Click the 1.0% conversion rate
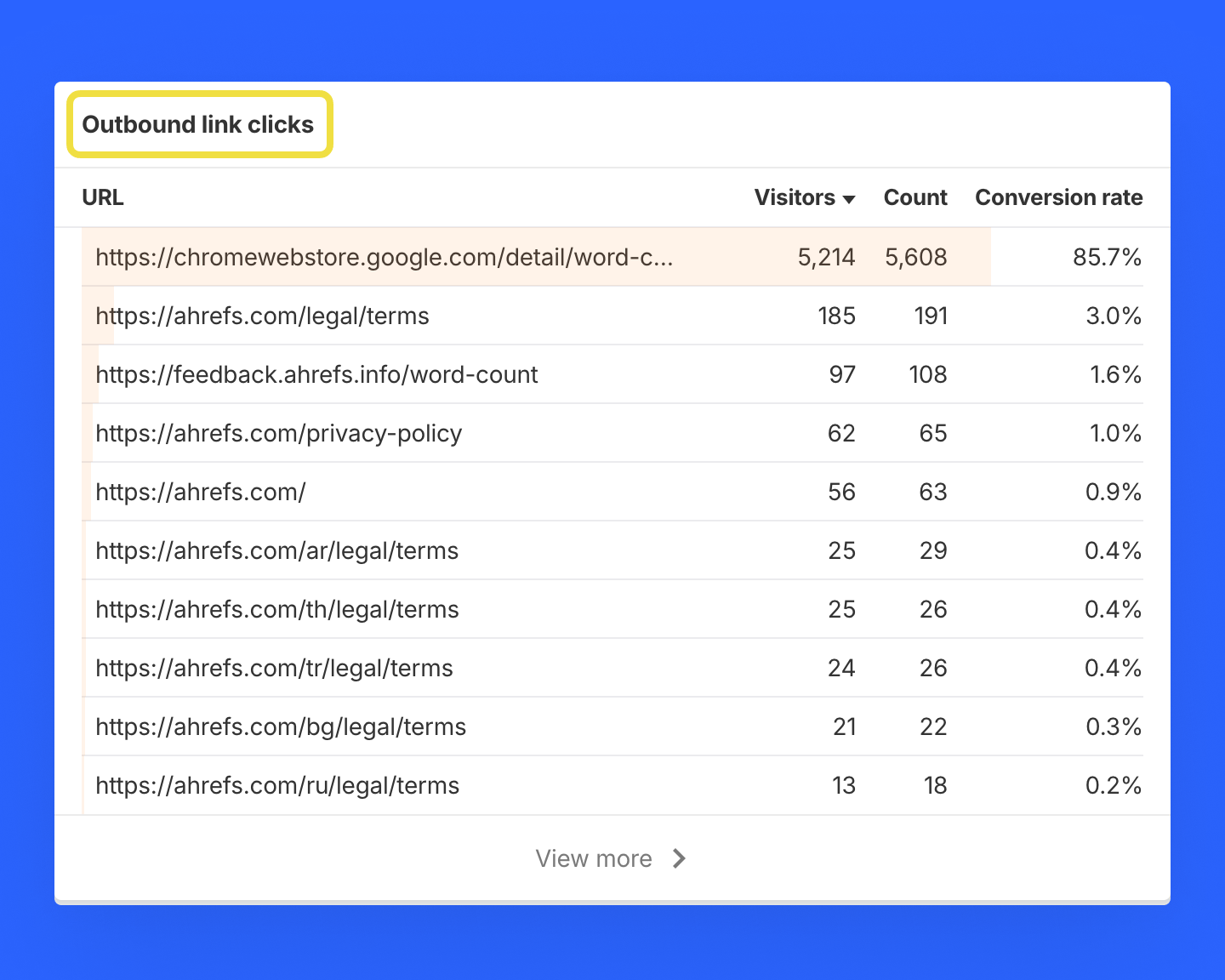 pyautogui.click(x=1116, y=433)
